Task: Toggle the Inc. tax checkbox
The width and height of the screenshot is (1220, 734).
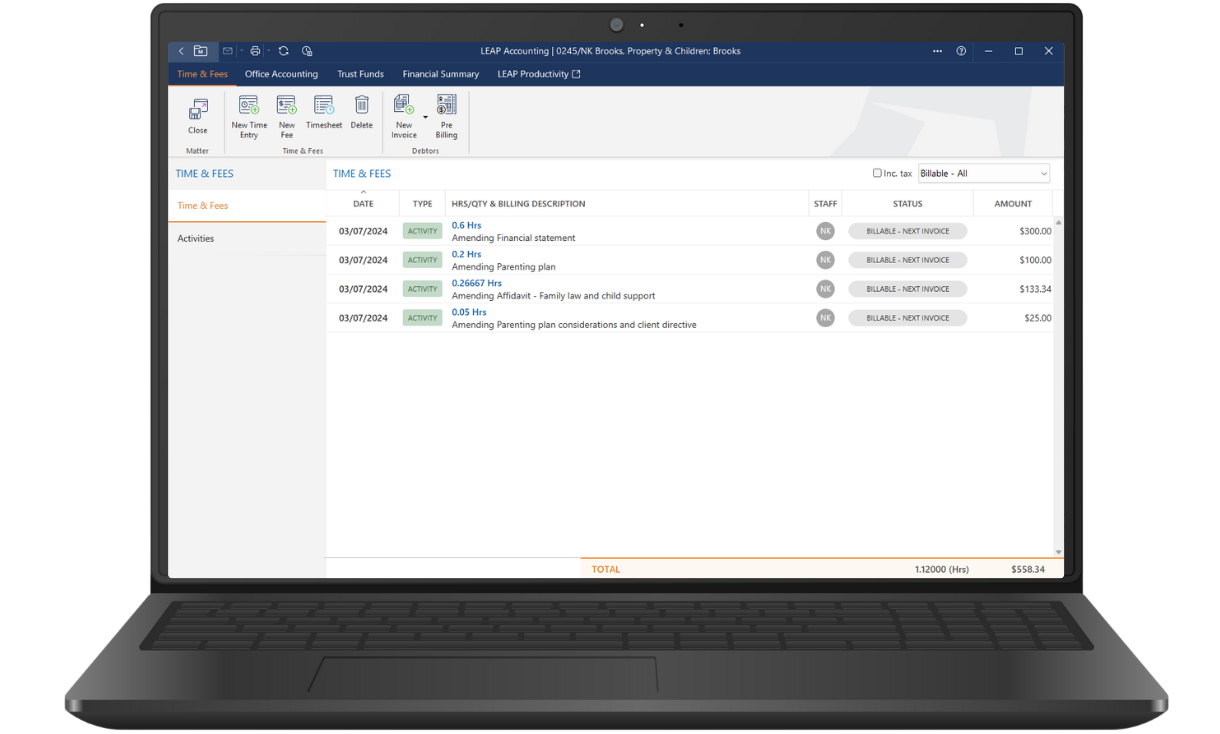Action: point(877,173)
